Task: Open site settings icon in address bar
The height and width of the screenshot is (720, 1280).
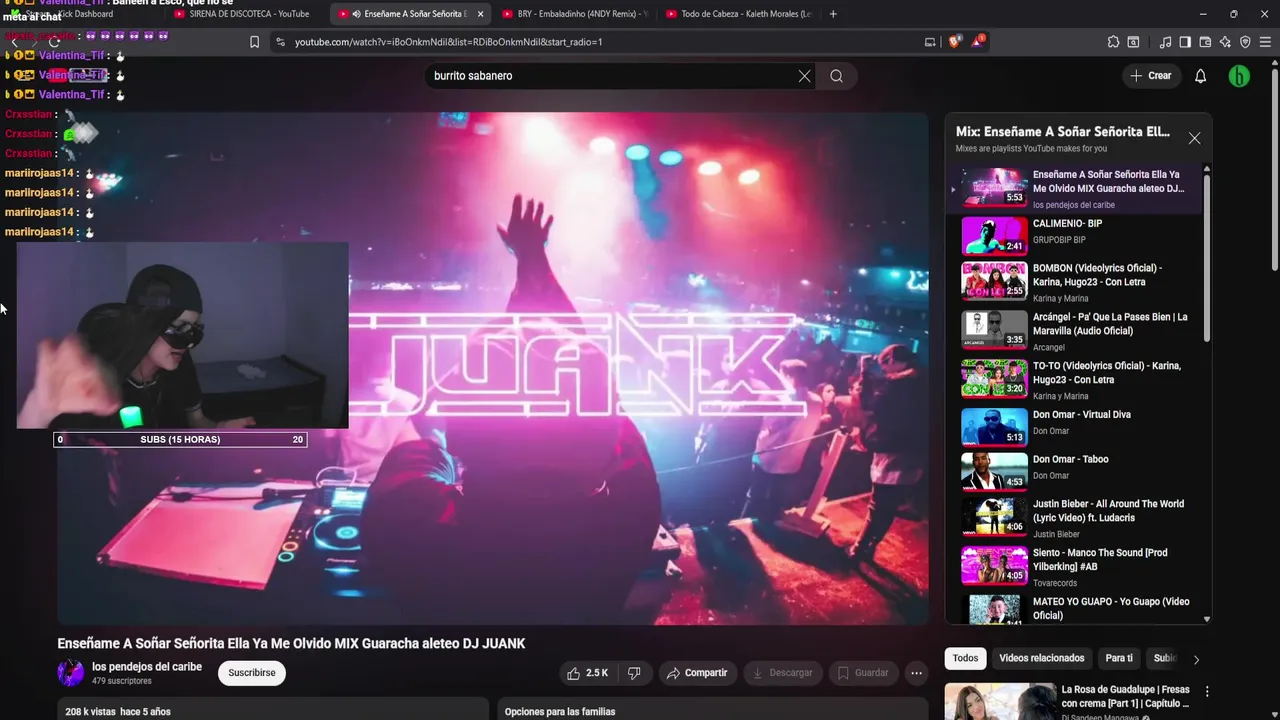Action: pos(280,42)
